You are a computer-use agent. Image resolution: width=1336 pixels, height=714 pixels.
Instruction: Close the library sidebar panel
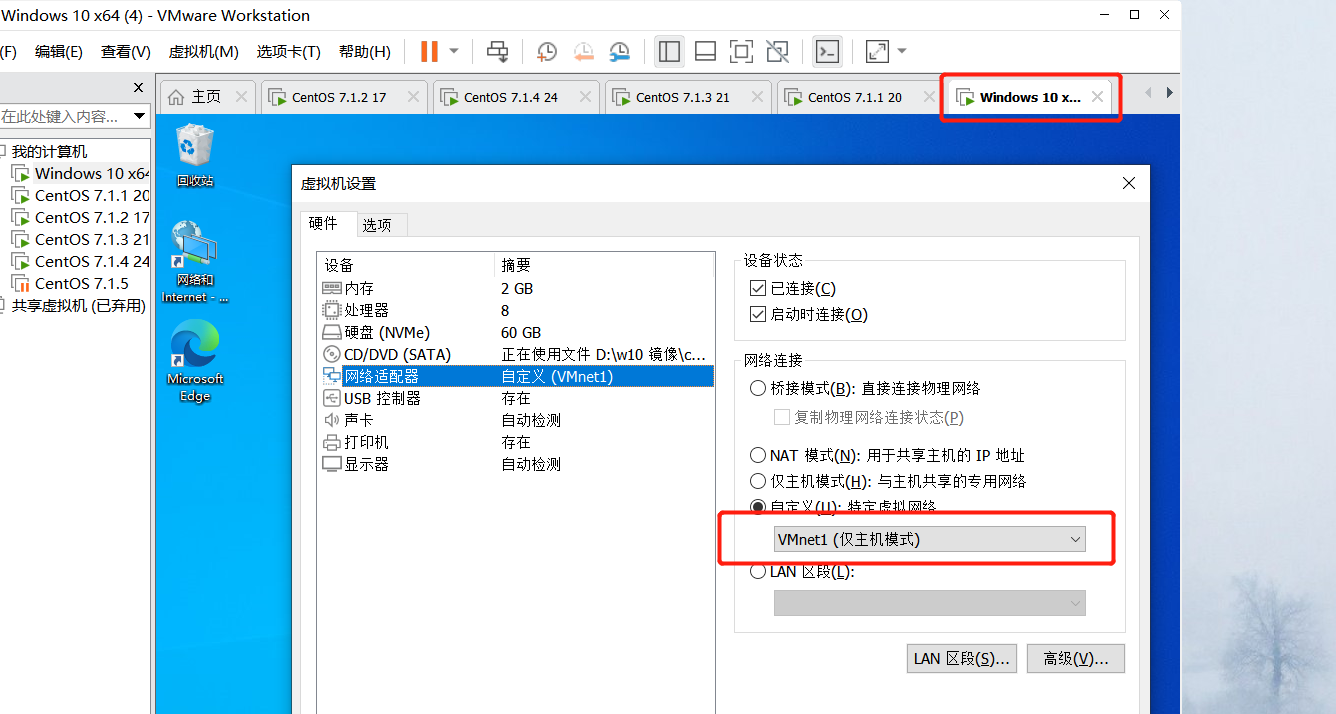(x=138, y=87)
